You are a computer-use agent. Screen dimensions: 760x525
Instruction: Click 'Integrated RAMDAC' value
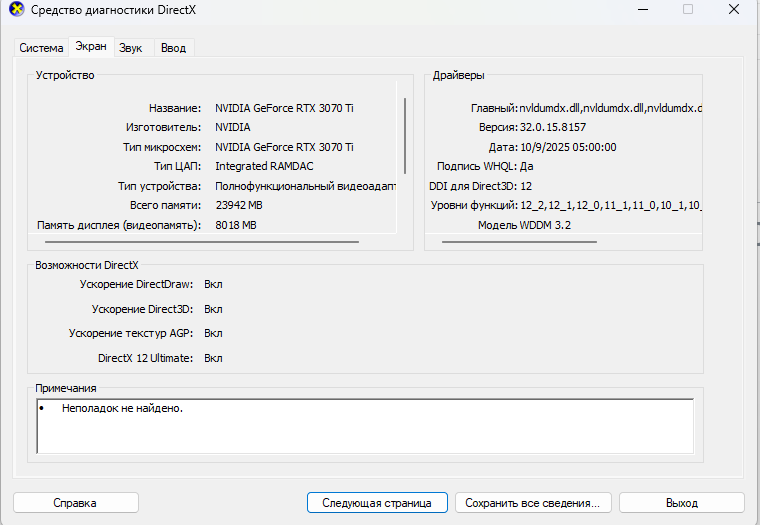pos(264,166)
